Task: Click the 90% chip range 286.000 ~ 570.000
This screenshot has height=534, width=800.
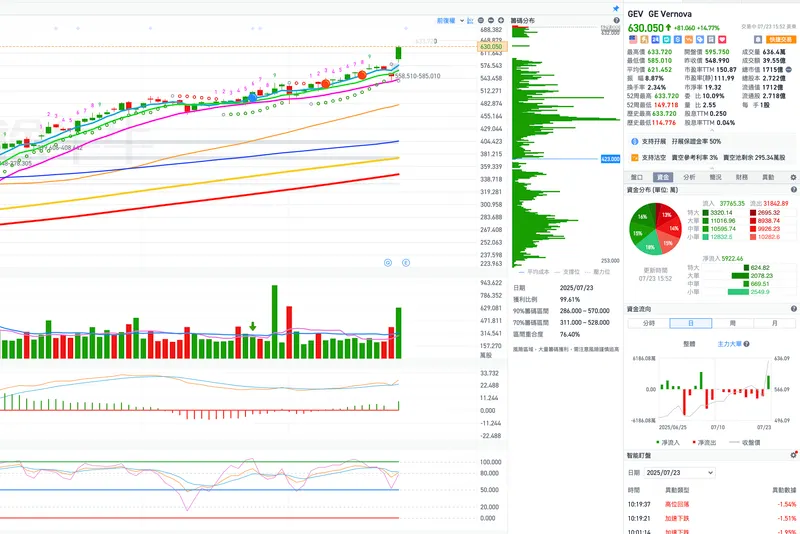Action: 584,311
